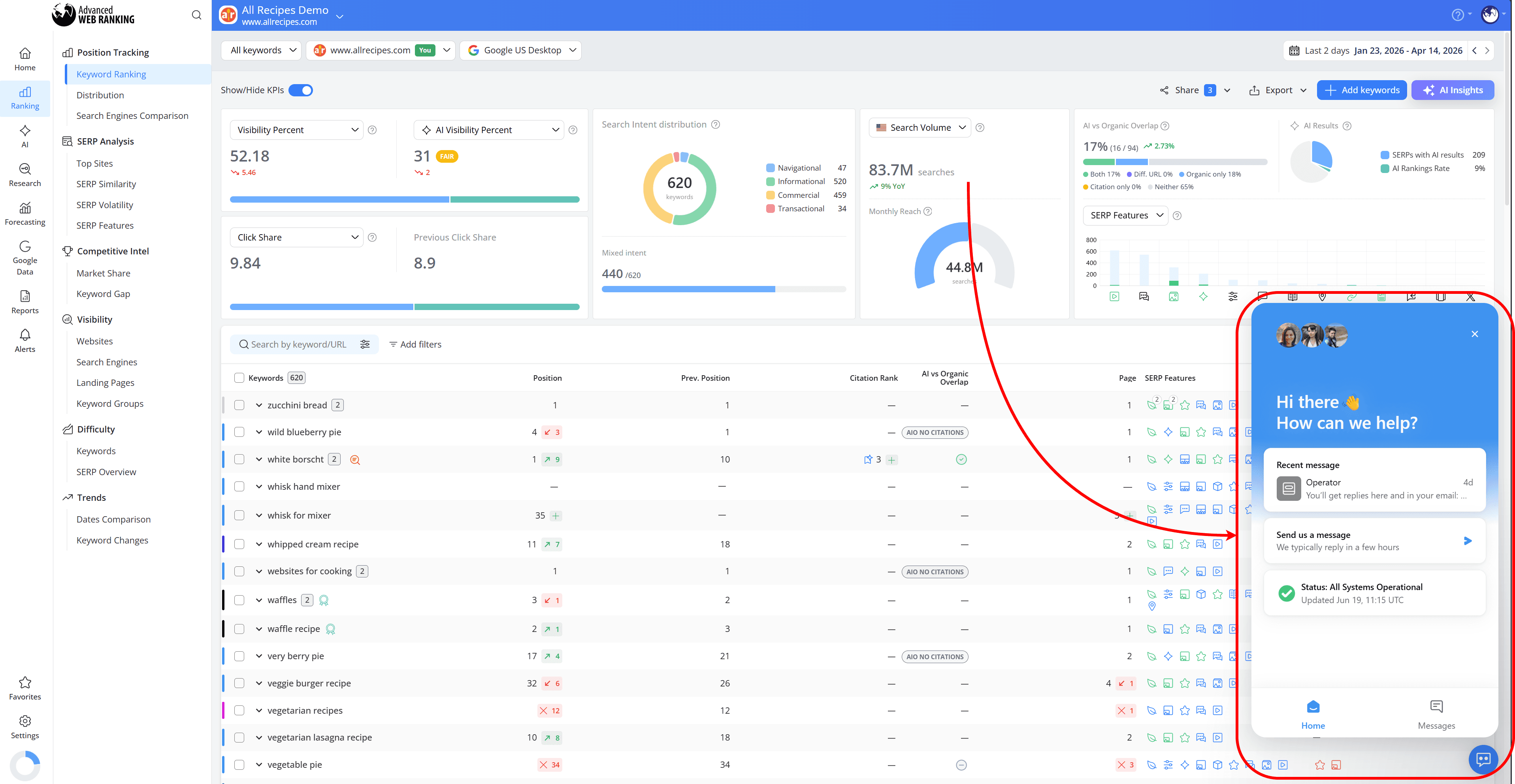This screenshot has height=784, width=1515.
Task: Expand the zucchini bread keyword row
Action: (x=259, y=406)
